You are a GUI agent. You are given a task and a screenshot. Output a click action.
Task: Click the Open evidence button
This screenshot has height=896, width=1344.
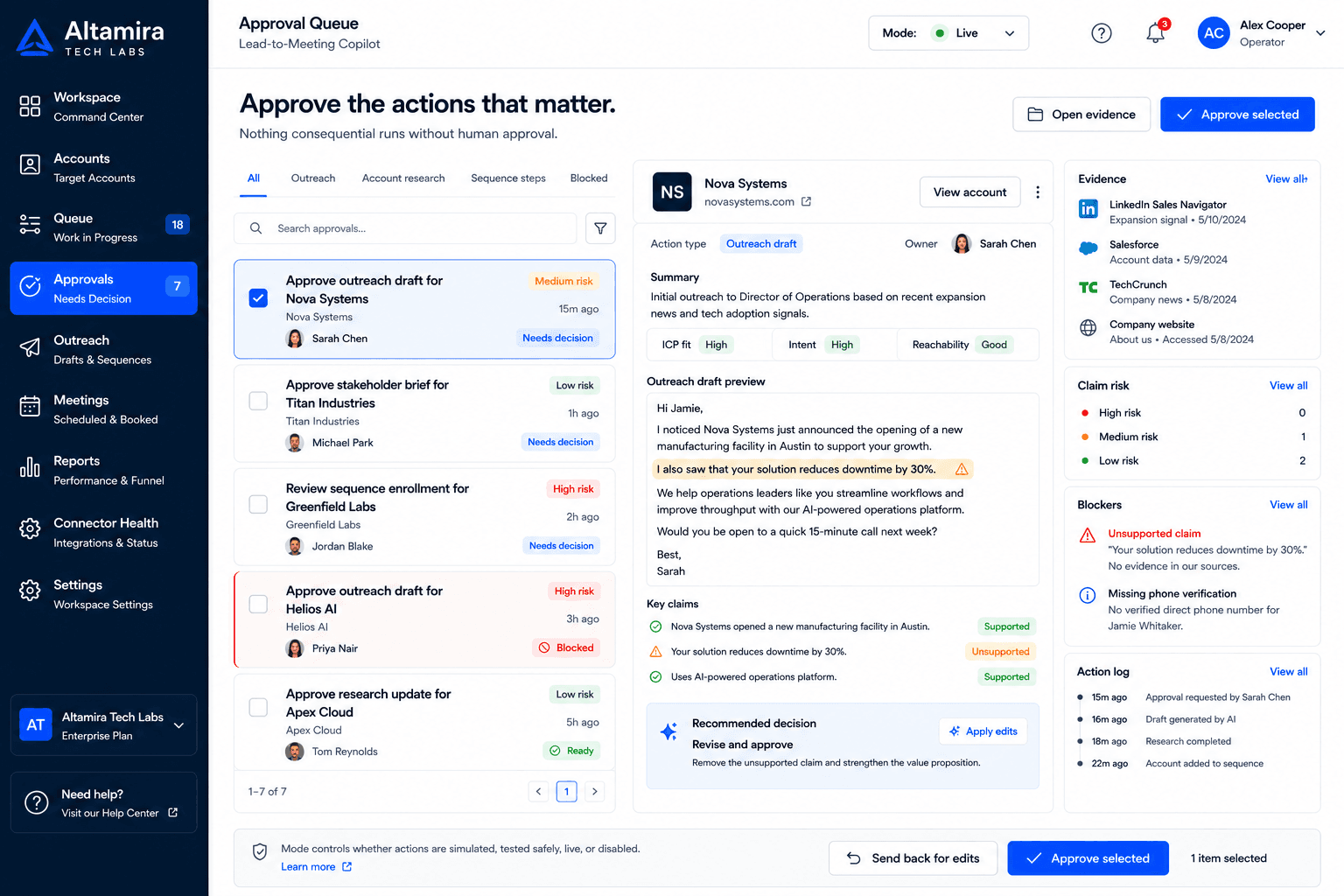point(1081,115)
